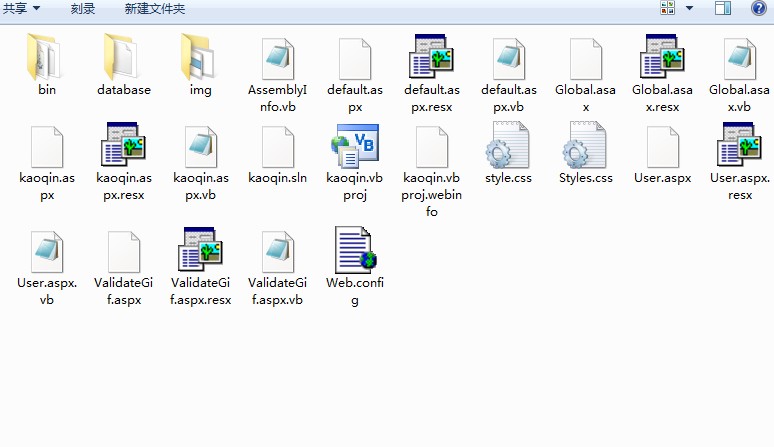Select the default.aspx file icon
The image size is (774, 447).
pyautogui.click(x=355, y=59)
